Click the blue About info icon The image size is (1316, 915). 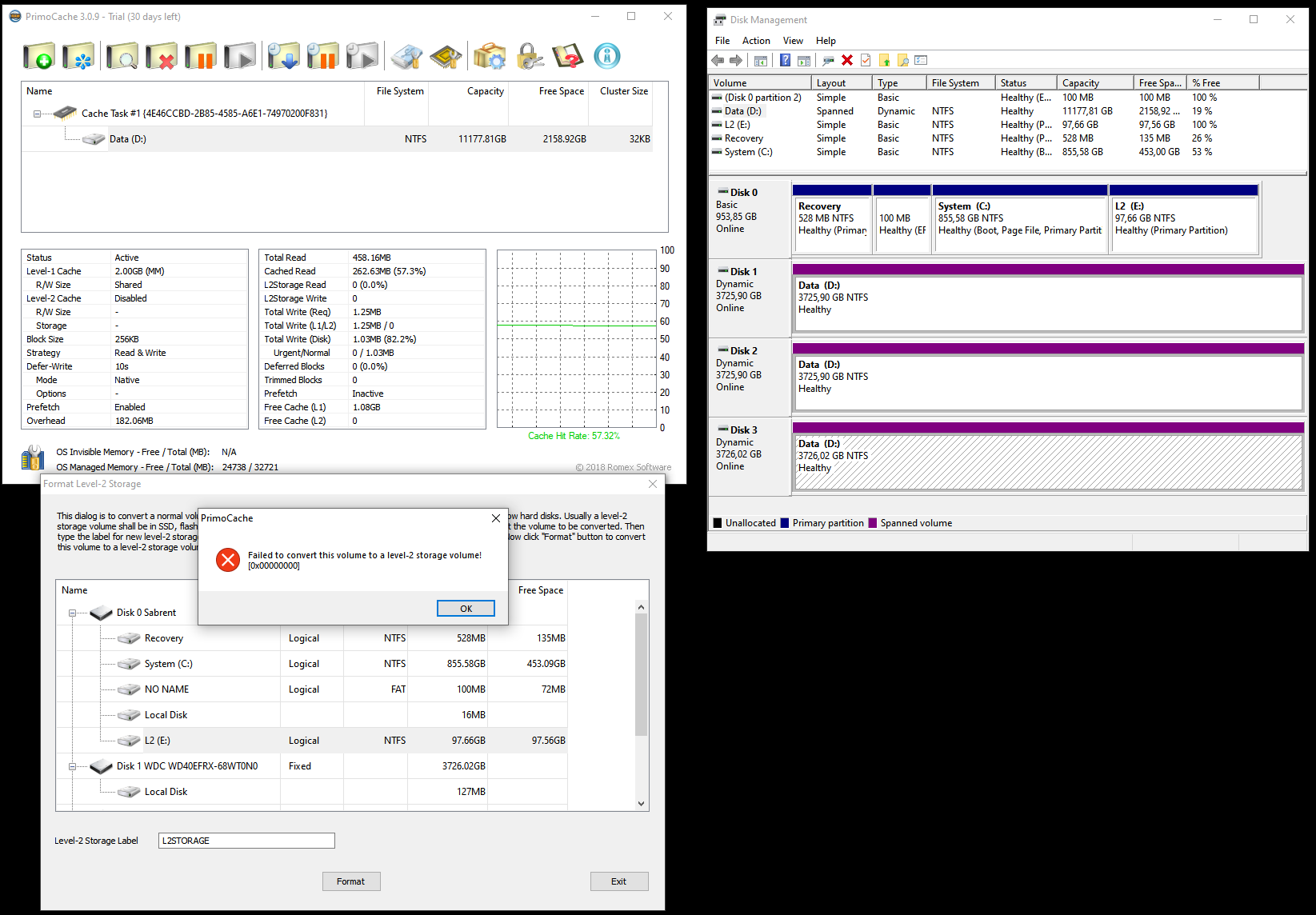[607, 56]
